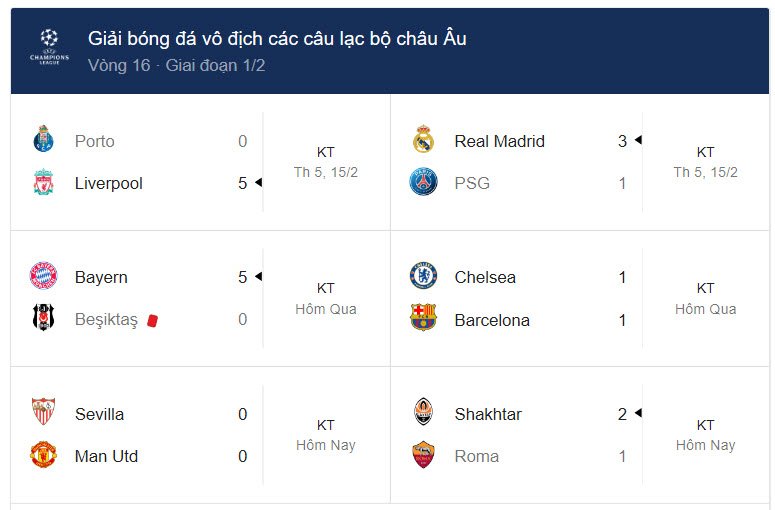The width and height of the screenshot is (775, 510).
Task: Open the Real Madrid crest
Action: coord(424,139)
